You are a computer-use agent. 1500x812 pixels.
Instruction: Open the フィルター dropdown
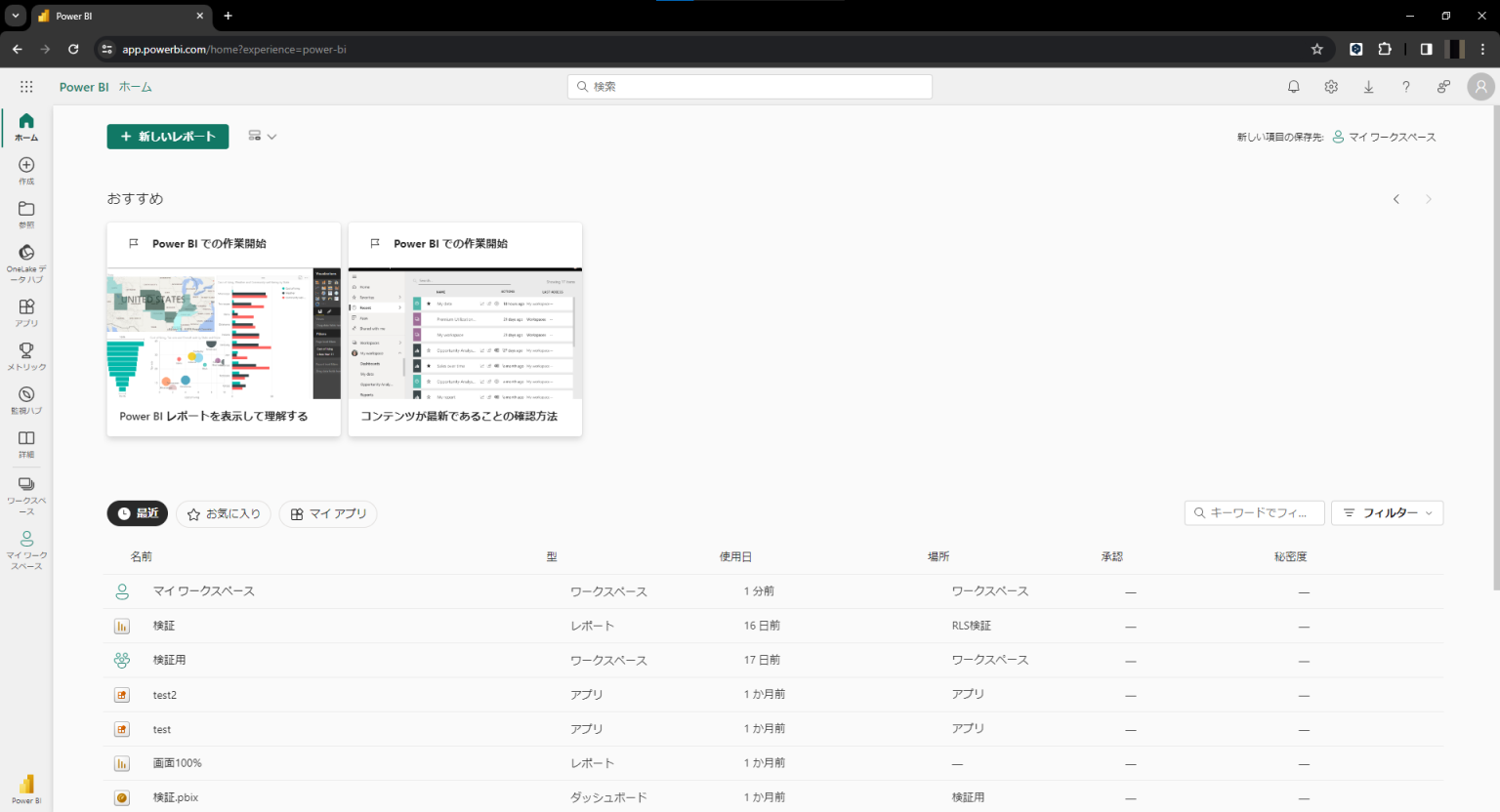[x=1387, y=513]
